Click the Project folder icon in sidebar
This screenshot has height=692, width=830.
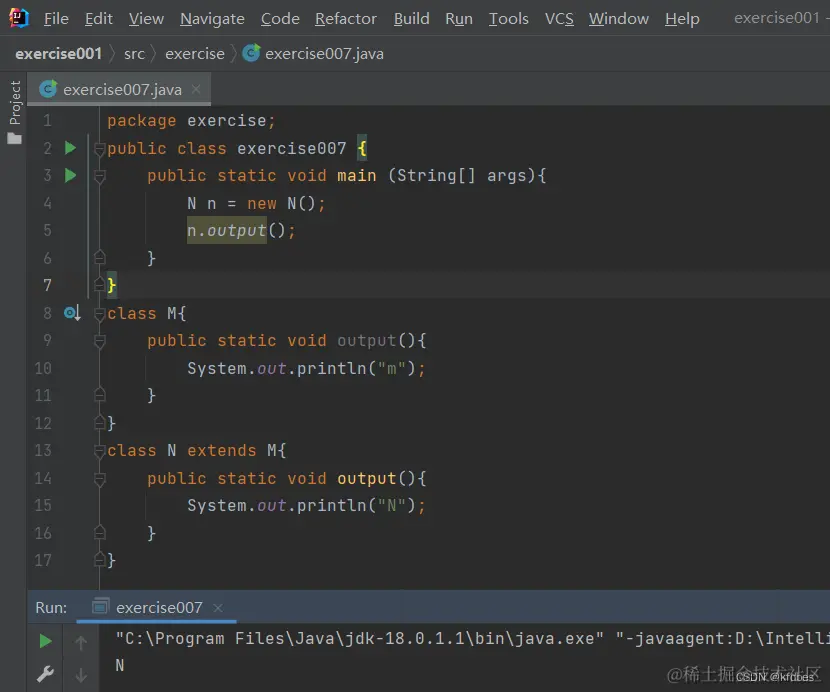[x=14, y=139]
